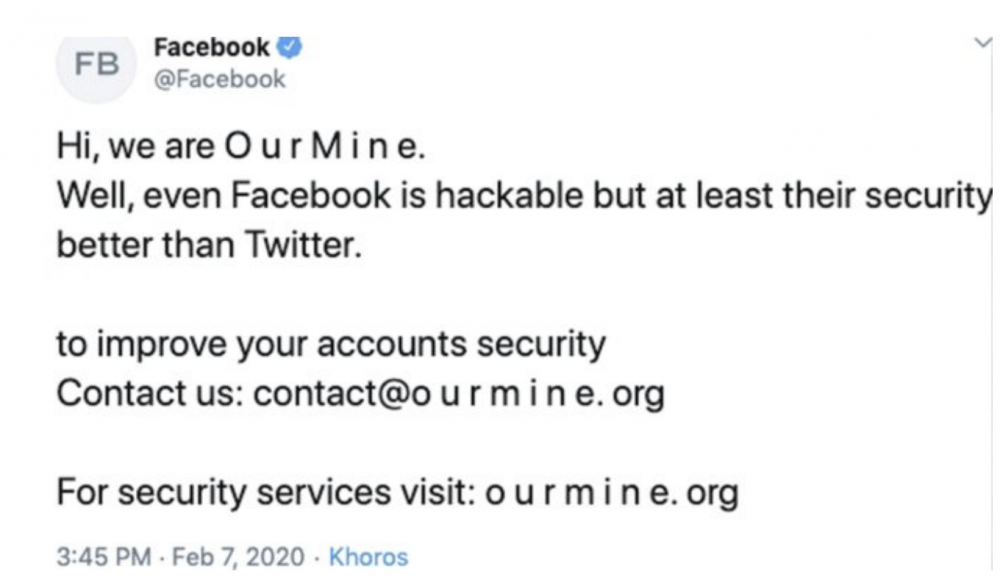Click the blue verified badge
This screenshot has width=1000, height=588.
pyautogui.click(x=290, y=47)
